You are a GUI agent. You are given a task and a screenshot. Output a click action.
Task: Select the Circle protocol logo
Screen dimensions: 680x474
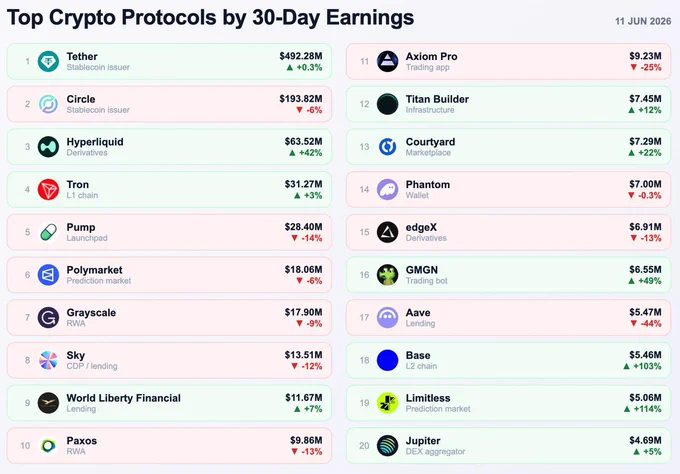point(48,104)
